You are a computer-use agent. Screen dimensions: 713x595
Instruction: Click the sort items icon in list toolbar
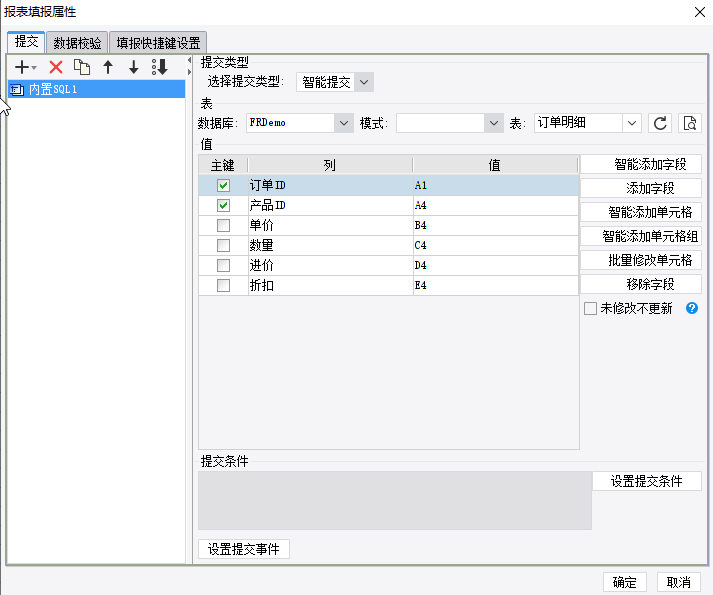[x=160, y=67]
